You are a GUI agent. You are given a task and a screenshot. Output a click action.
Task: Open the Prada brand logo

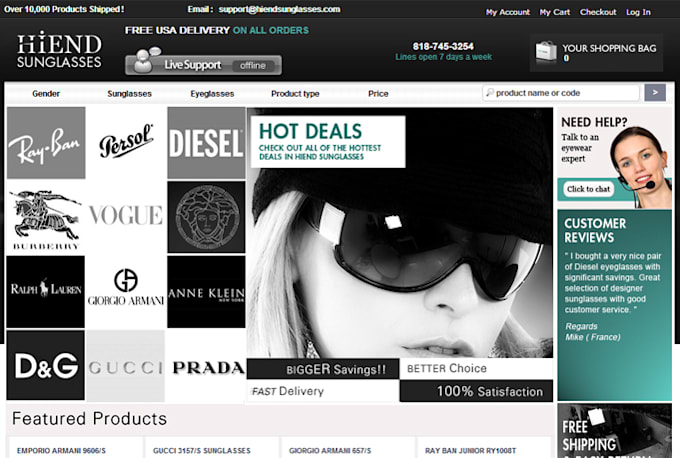pyautogui.click(x=209, y=368)
